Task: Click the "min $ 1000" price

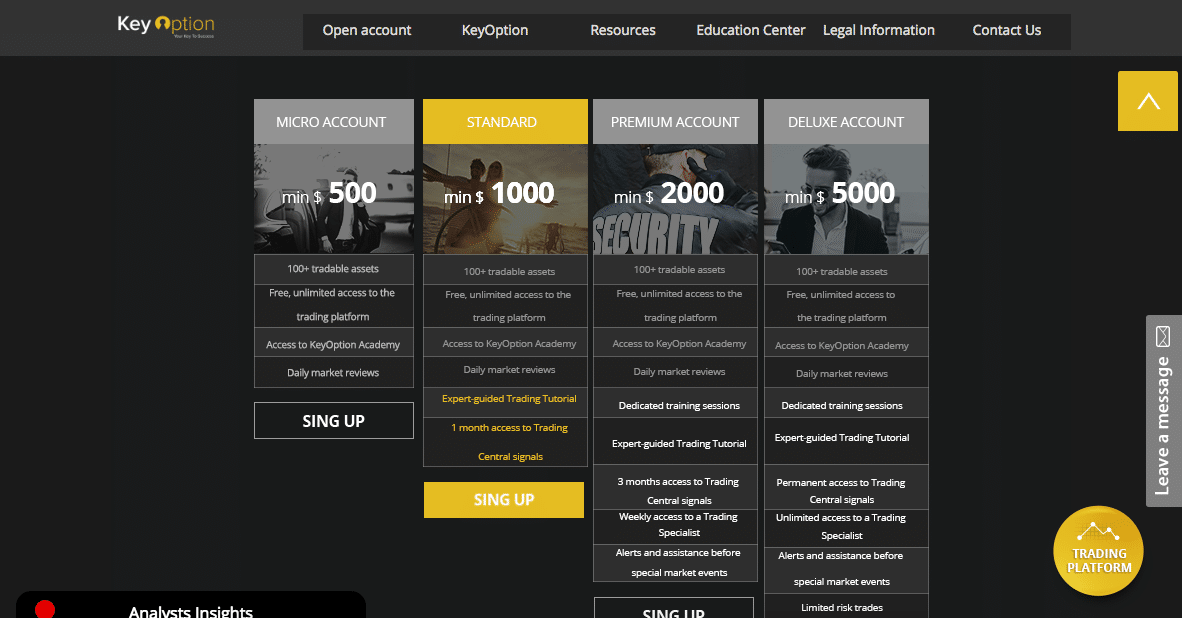Action: pyautogui.click(x=499, y=194)
